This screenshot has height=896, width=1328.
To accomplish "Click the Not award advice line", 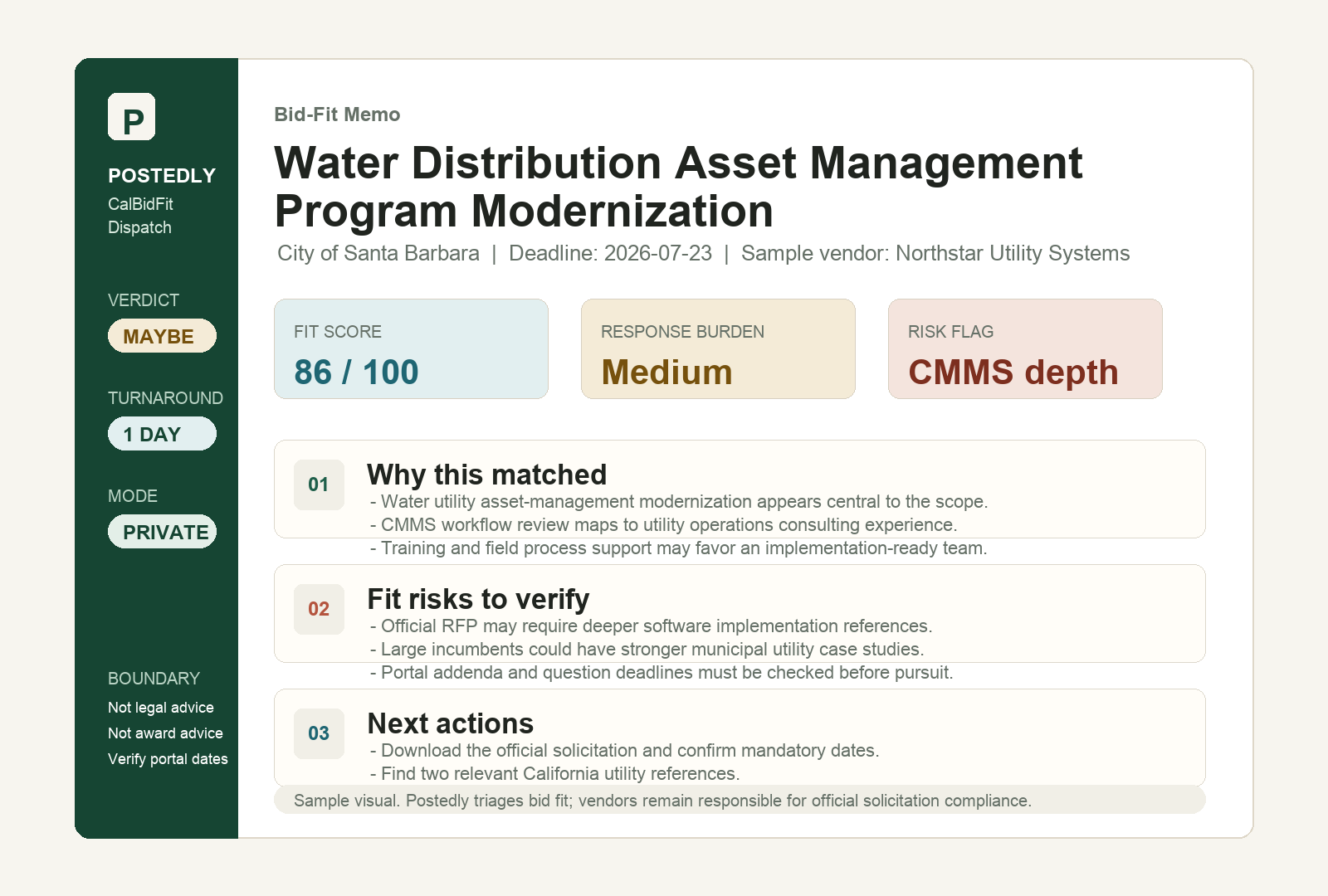I will coord(165,733).
